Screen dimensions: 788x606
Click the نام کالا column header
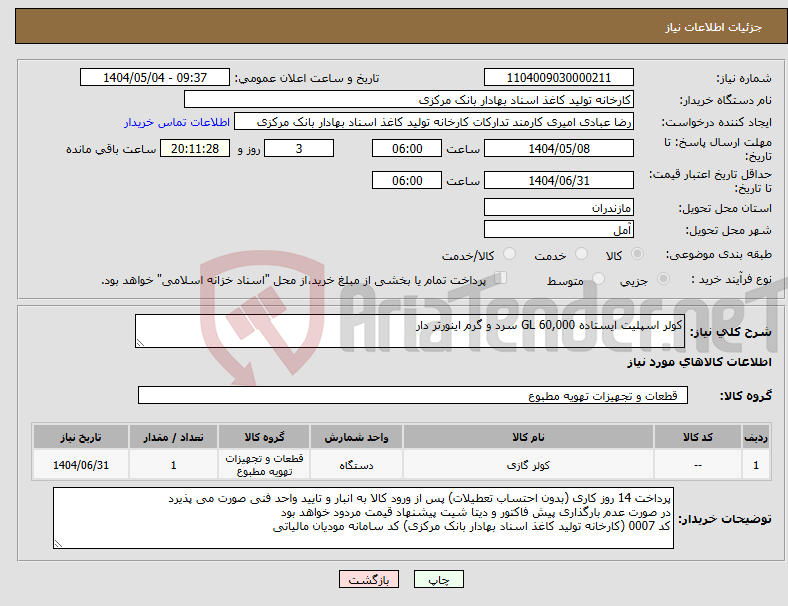click(528, 437)
